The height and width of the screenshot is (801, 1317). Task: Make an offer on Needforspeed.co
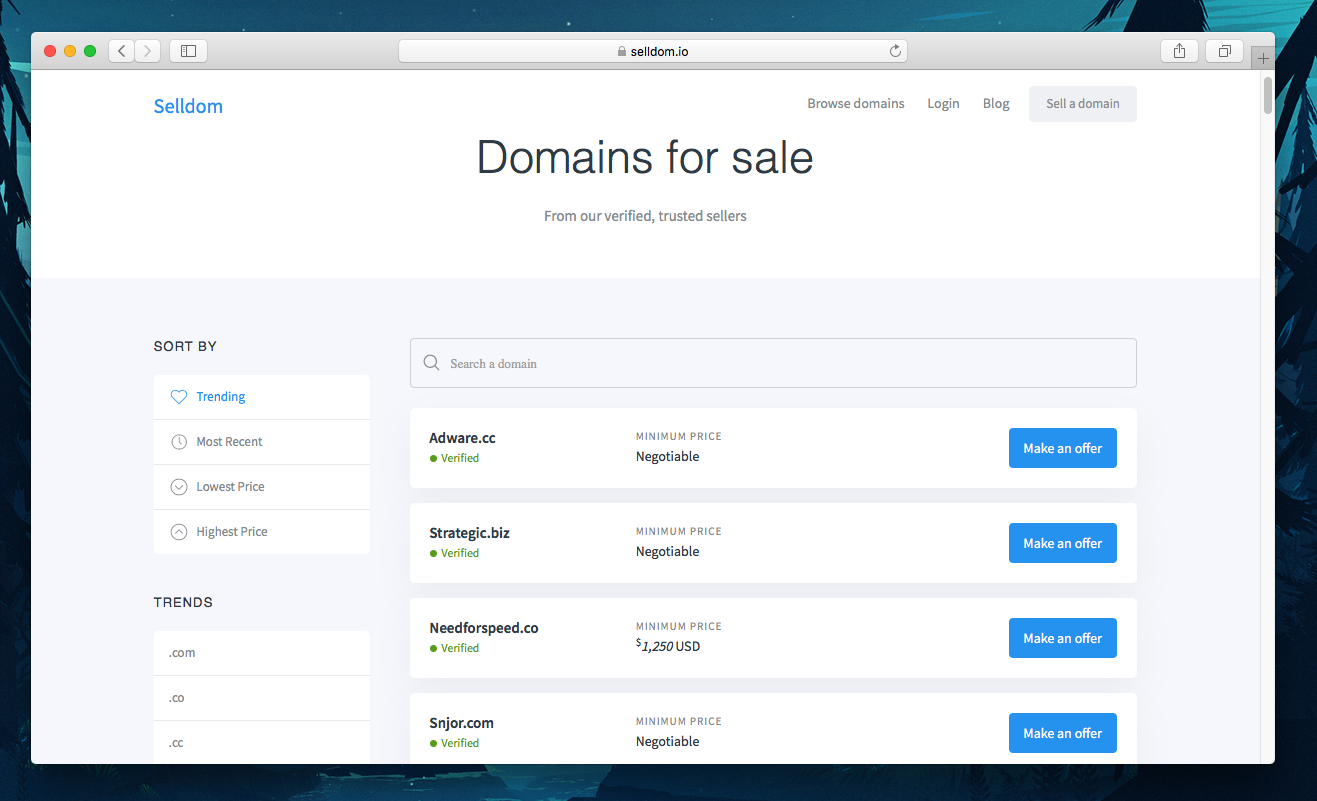tap(1063, 638)
